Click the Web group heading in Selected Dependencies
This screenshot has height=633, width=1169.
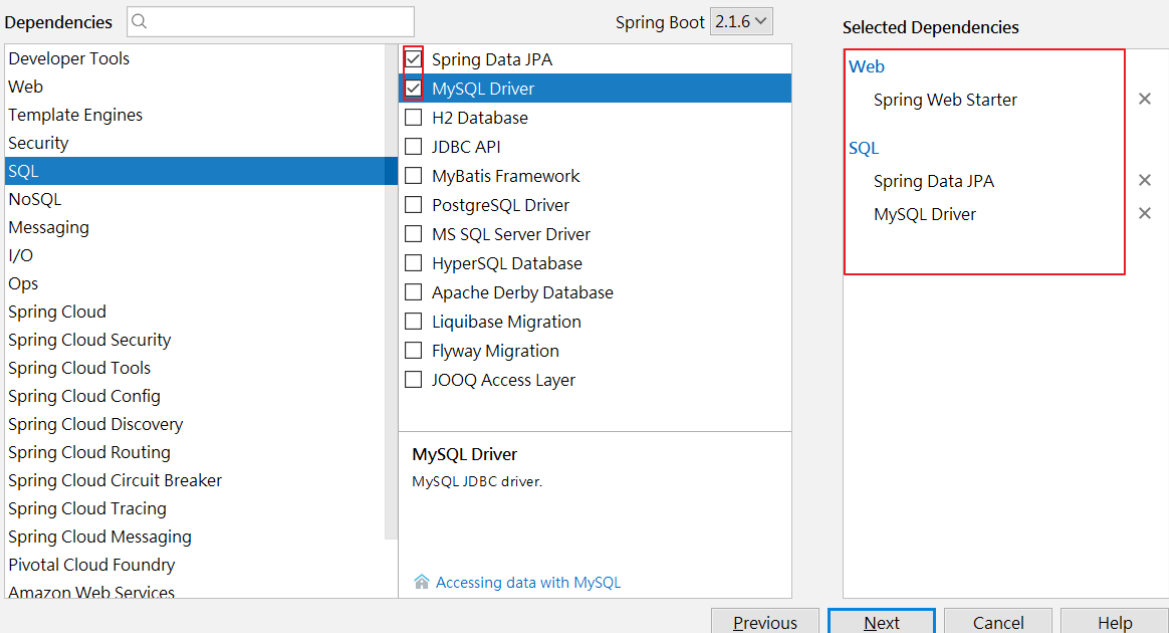(x=866, y=66)
